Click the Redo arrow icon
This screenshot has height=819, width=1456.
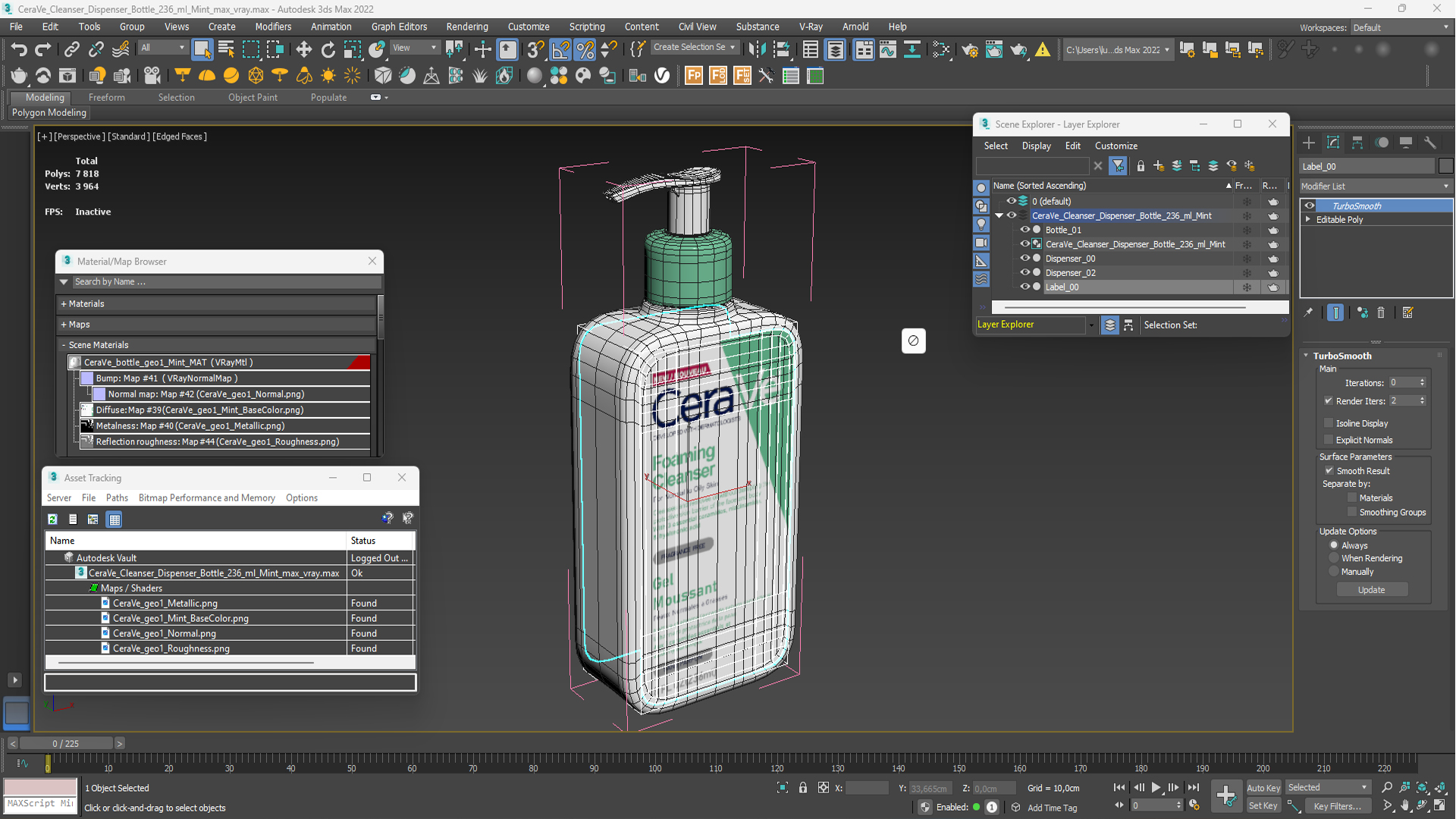[43, 49]
